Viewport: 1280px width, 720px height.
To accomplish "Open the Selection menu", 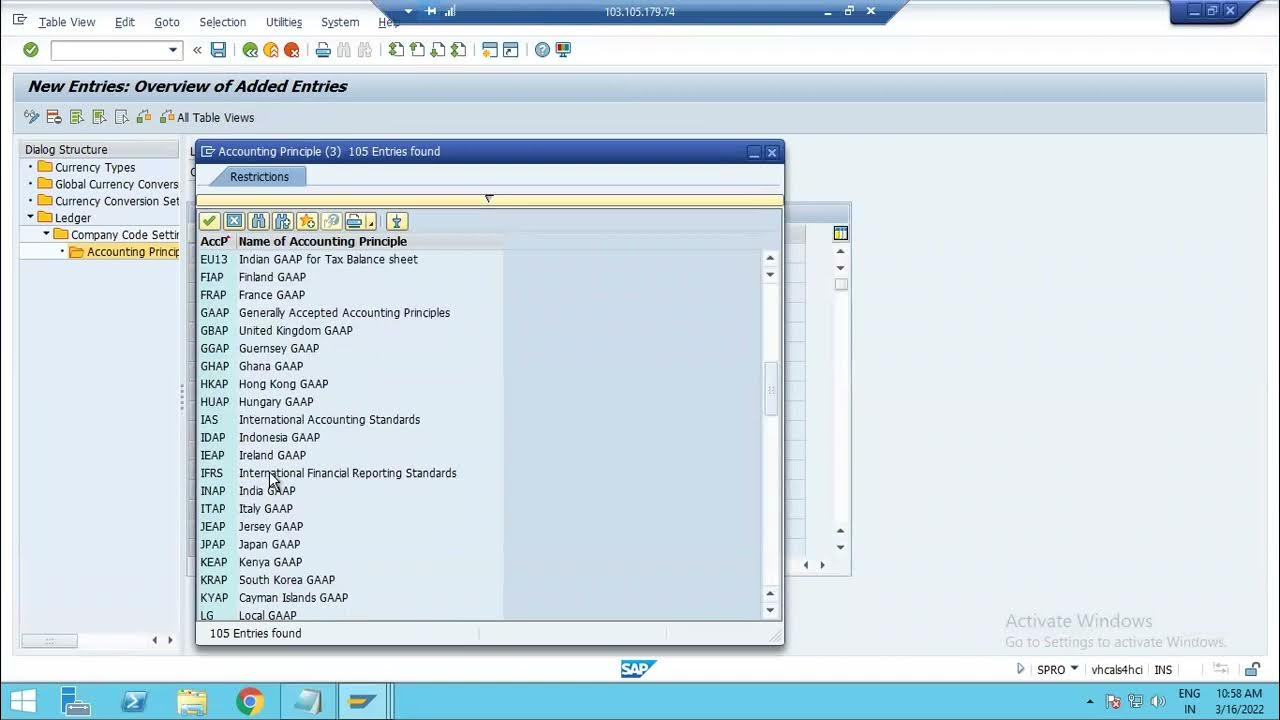I will 222,22.
